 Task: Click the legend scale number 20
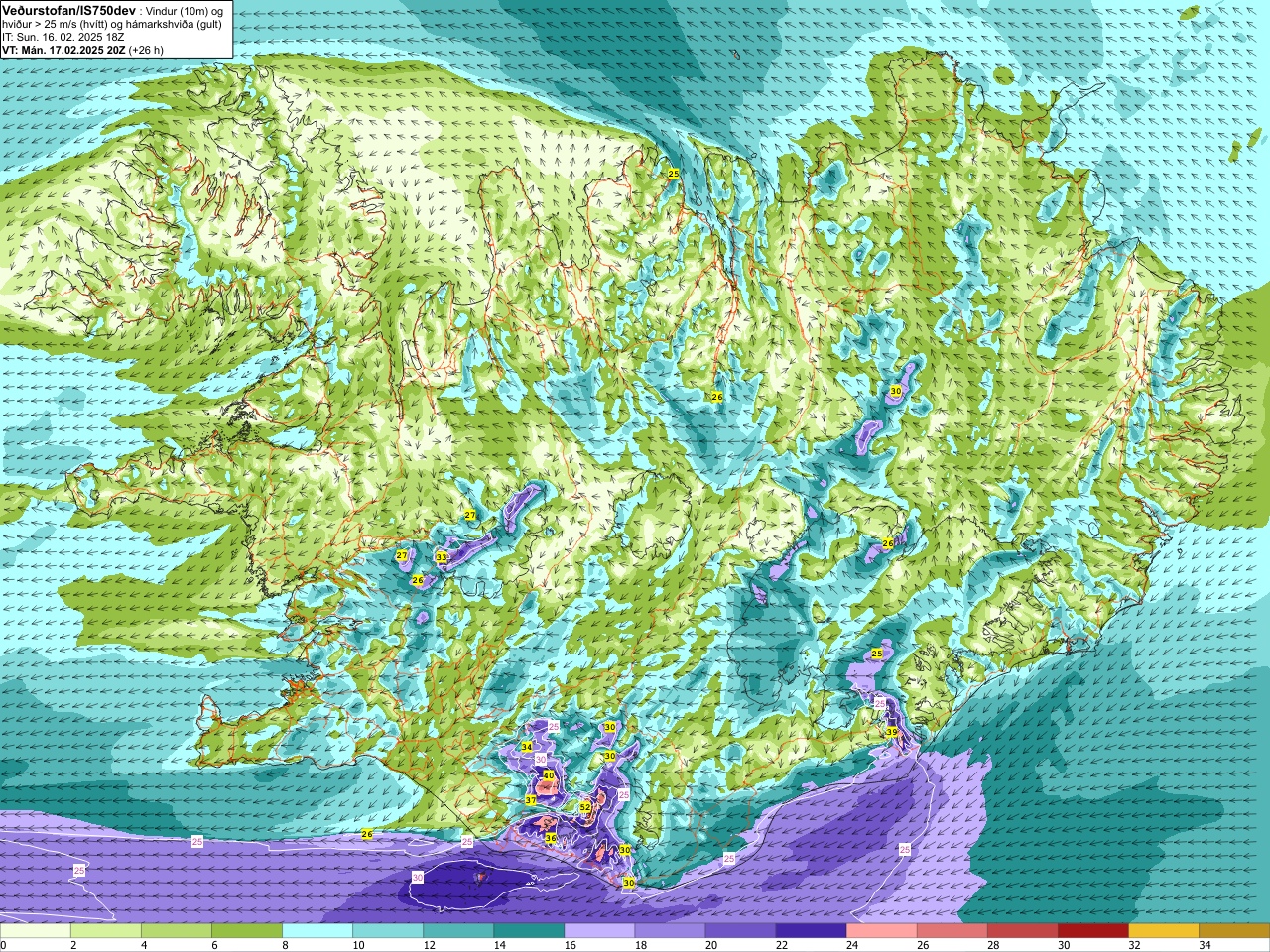coord(711,945)
